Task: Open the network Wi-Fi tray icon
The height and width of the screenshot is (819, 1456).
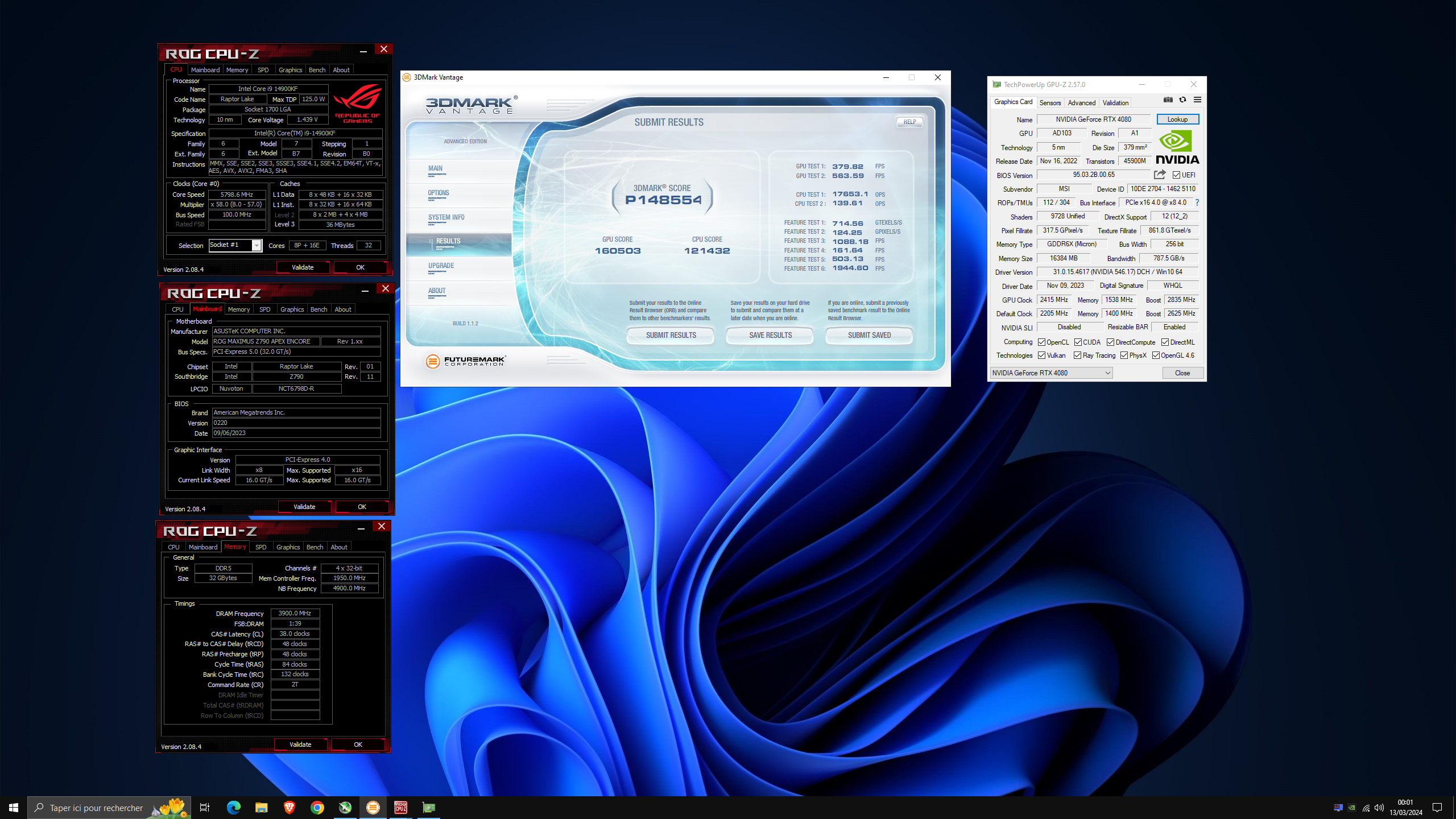Action: 1366,808
